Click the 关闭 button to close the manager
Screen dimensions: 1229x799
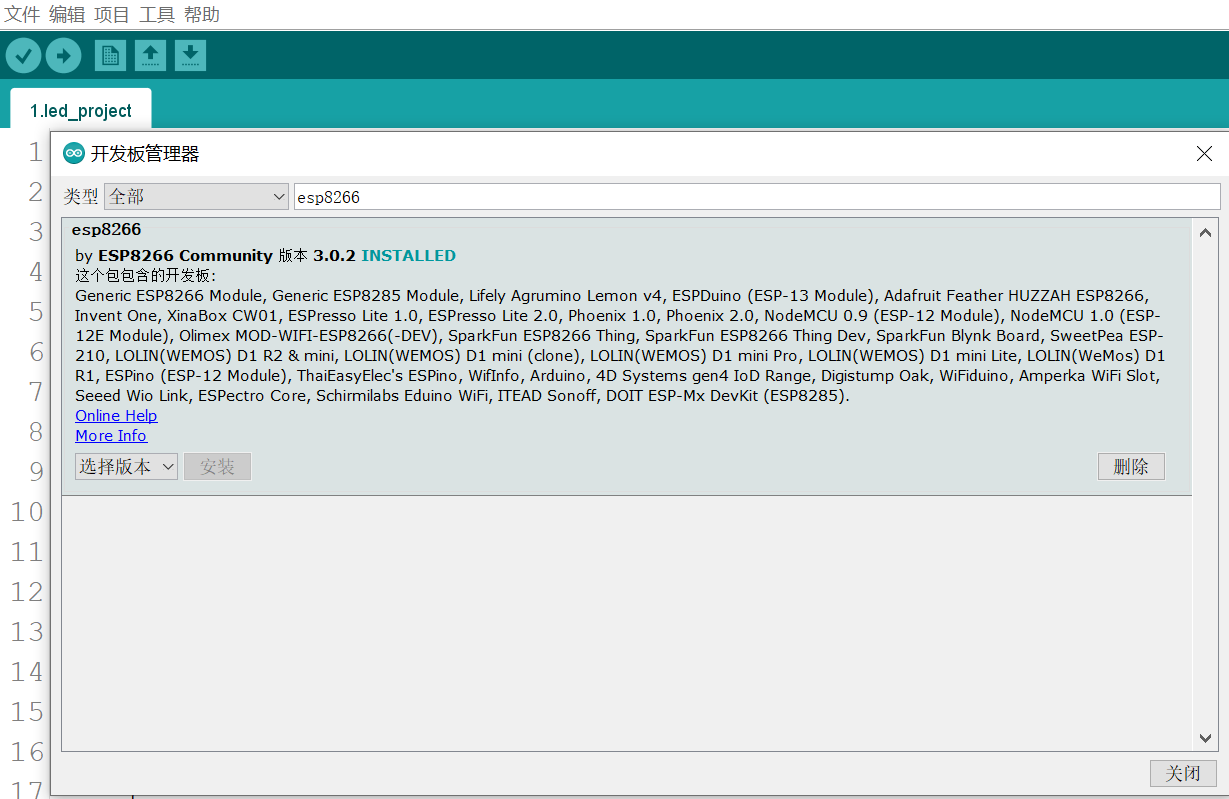pos(1183,773)
